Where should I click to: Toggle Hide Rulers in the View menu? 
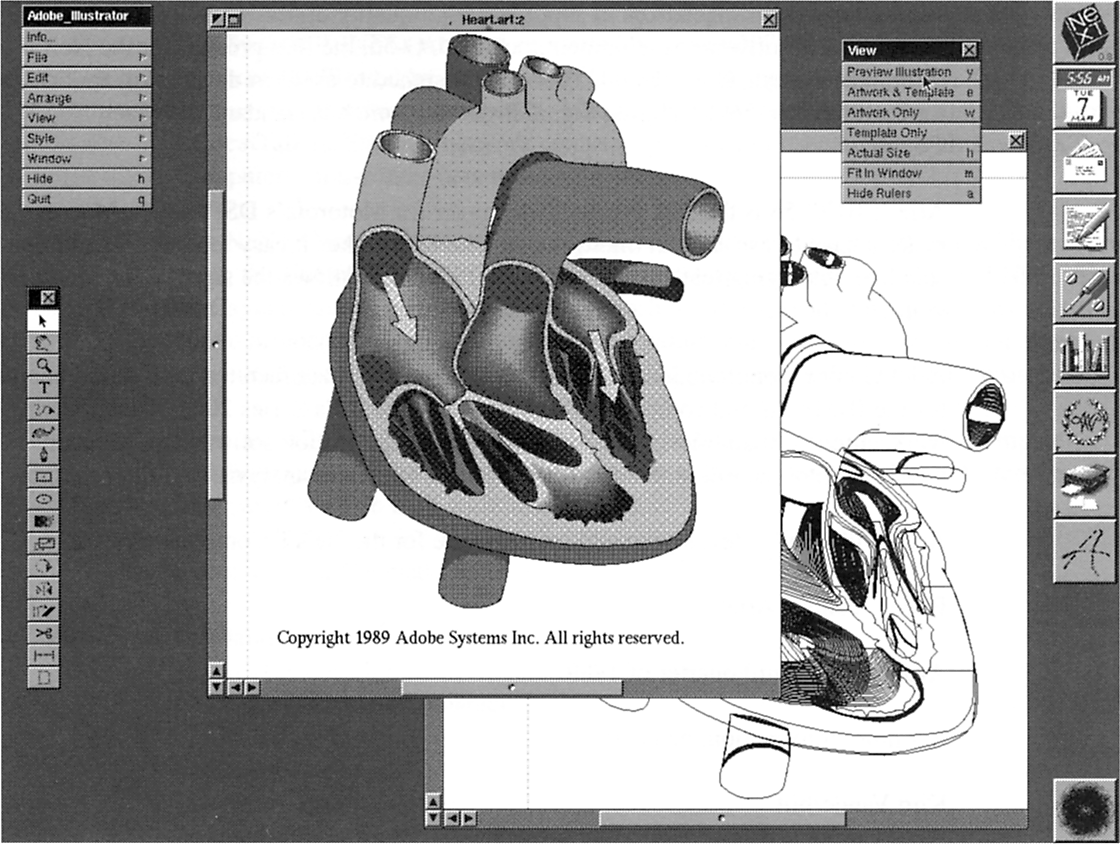(x=906, y=191)
